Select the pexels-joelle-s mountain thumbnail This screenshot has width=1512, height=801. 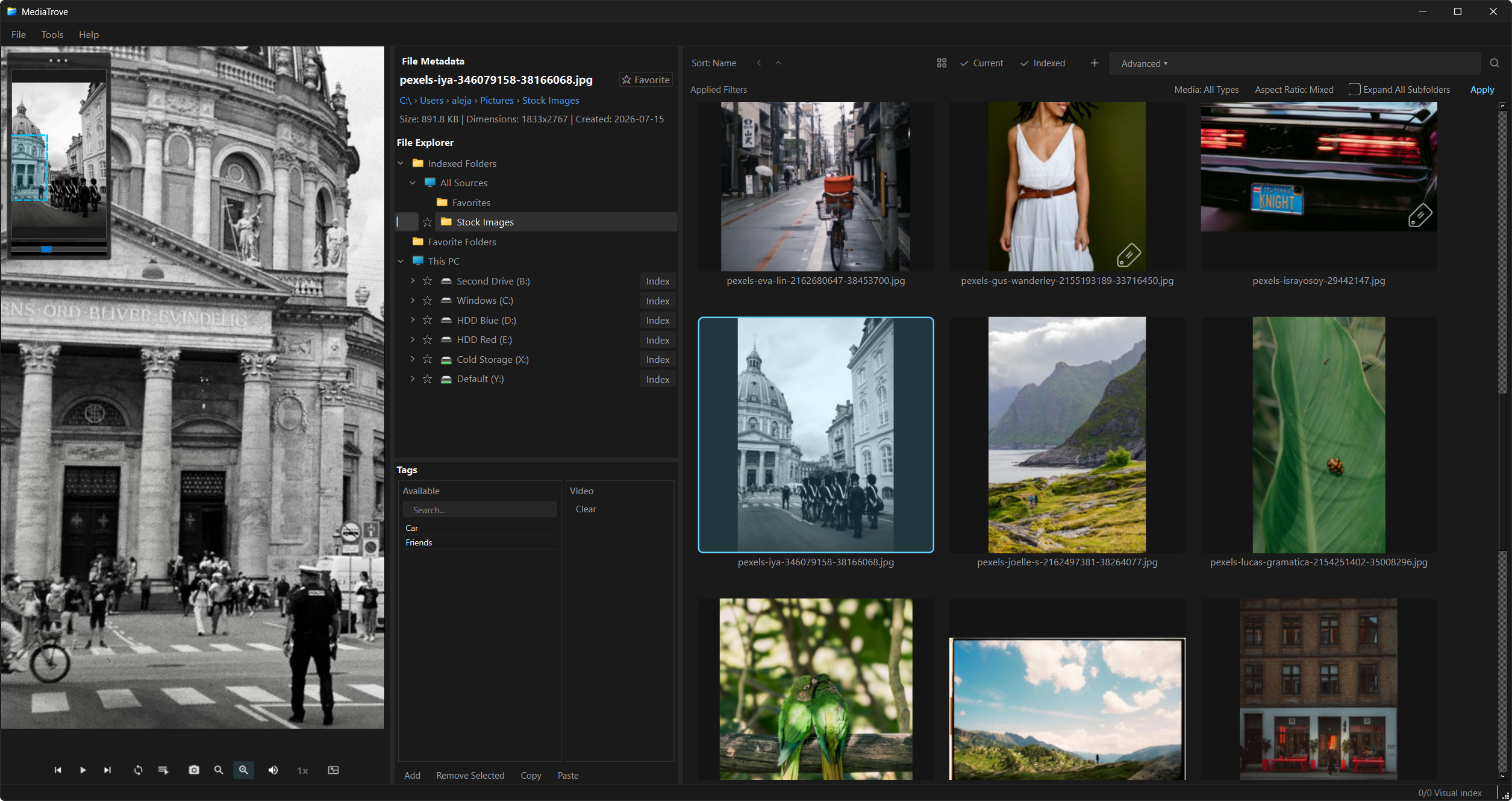(x=1067, y=435)
